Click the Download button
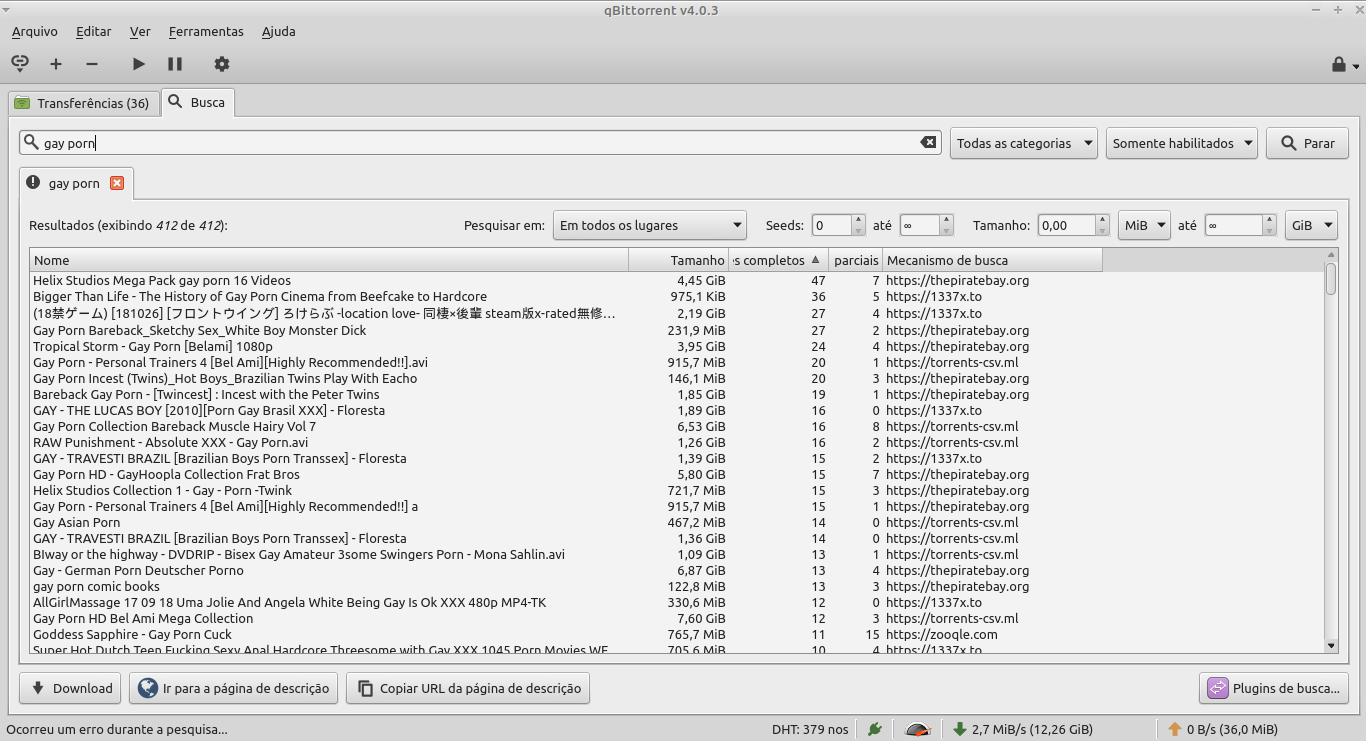 69,688
